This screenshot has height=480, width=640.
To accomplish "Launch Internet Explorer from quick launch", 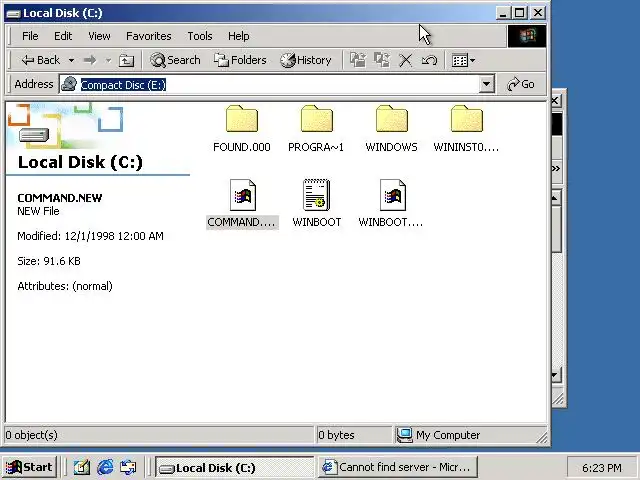I will 105,467.
